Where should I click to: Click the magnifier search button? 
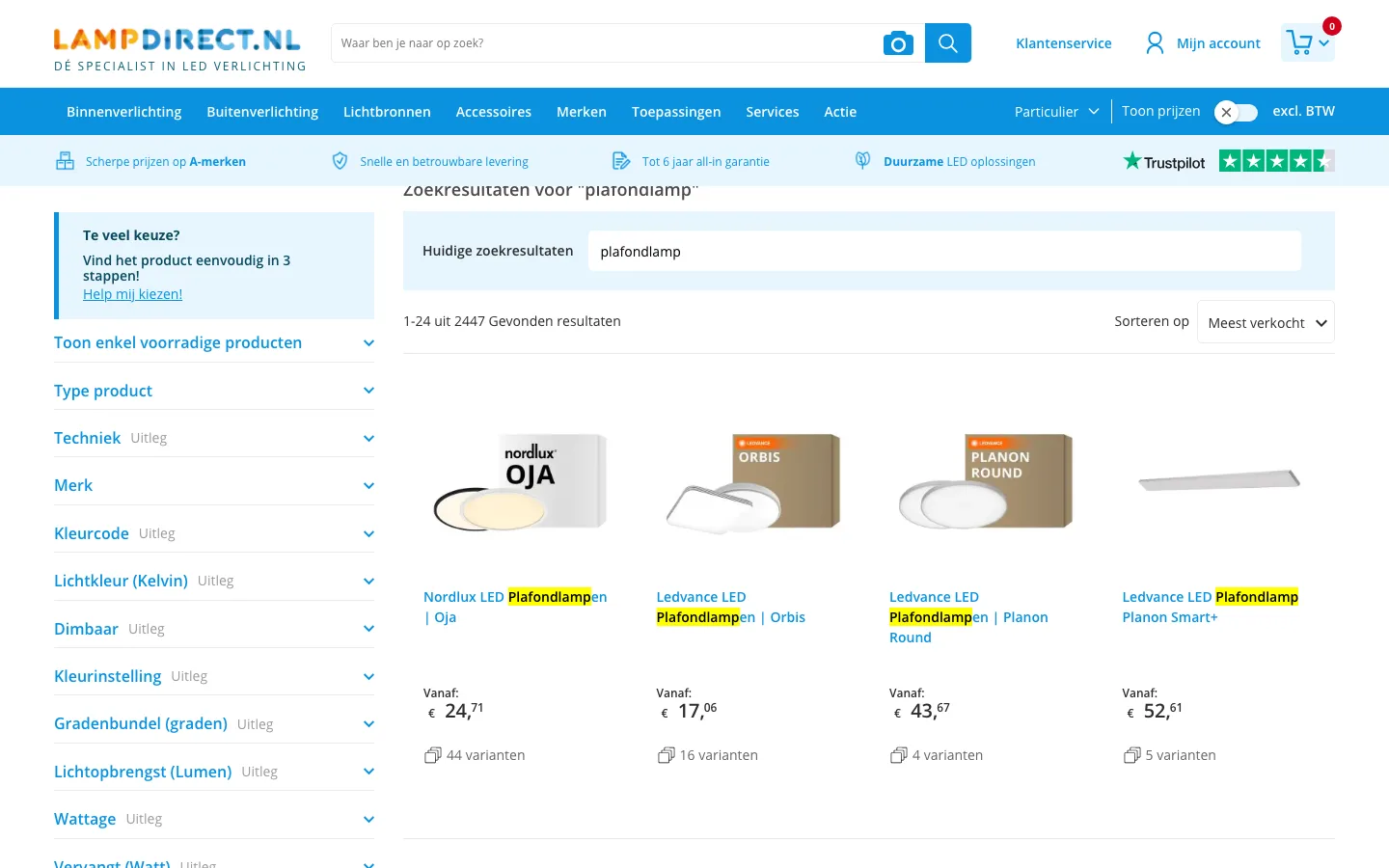[x=948, y=43]
